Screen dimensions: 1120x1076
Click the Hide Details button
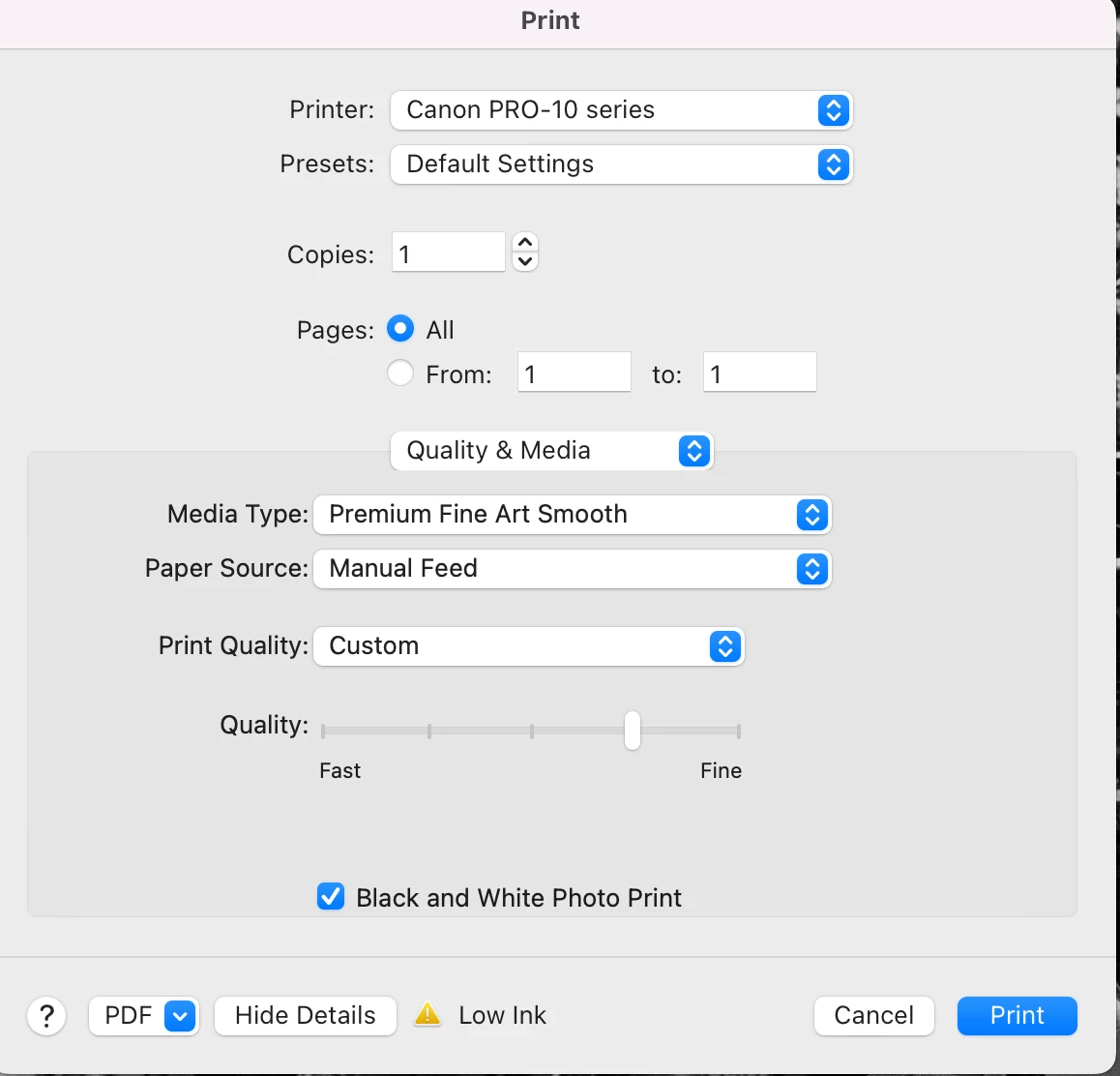tap(305, 1016)
